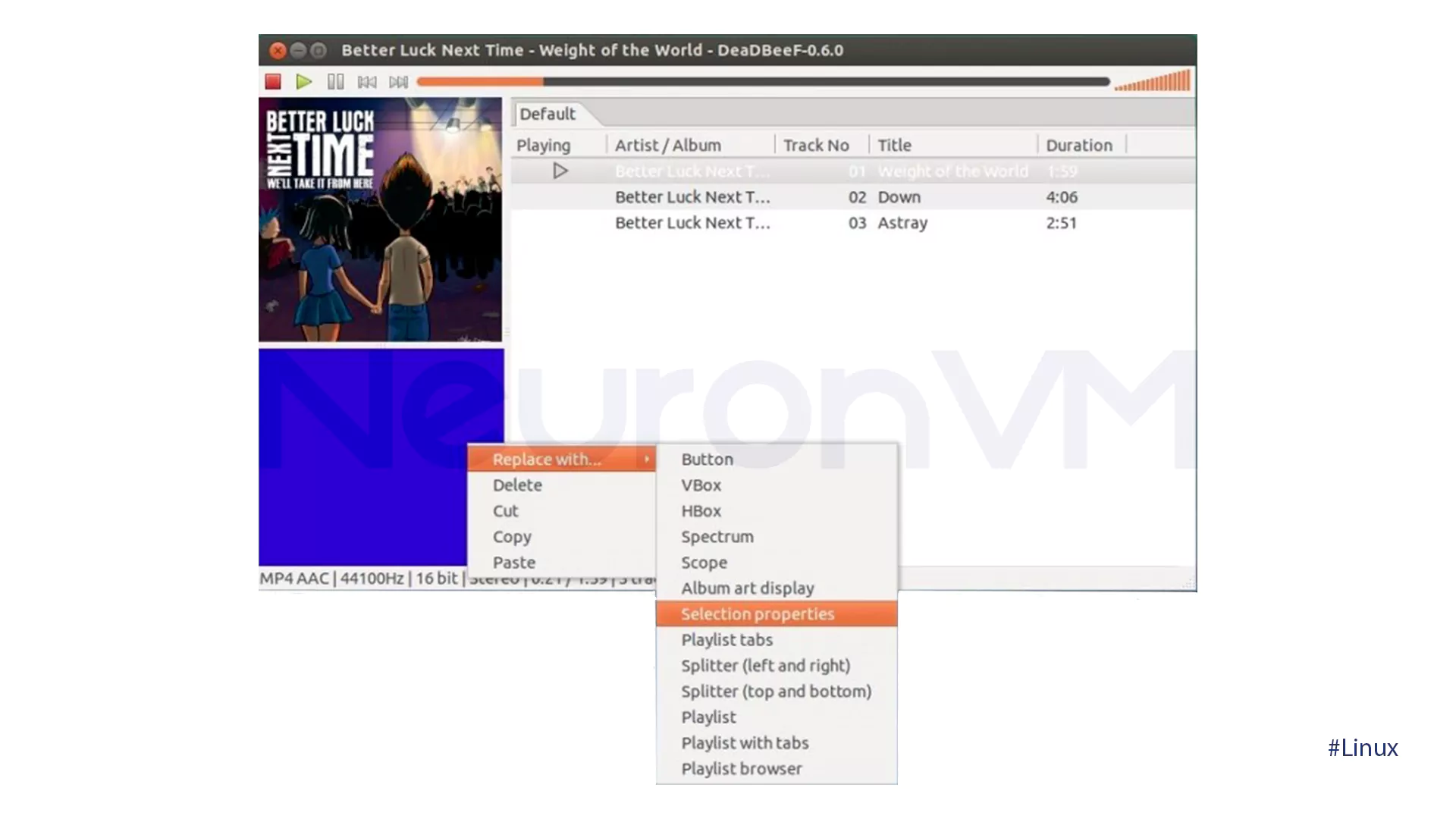
Task: Select the track titled Down
Action: [x=854, y=197]
